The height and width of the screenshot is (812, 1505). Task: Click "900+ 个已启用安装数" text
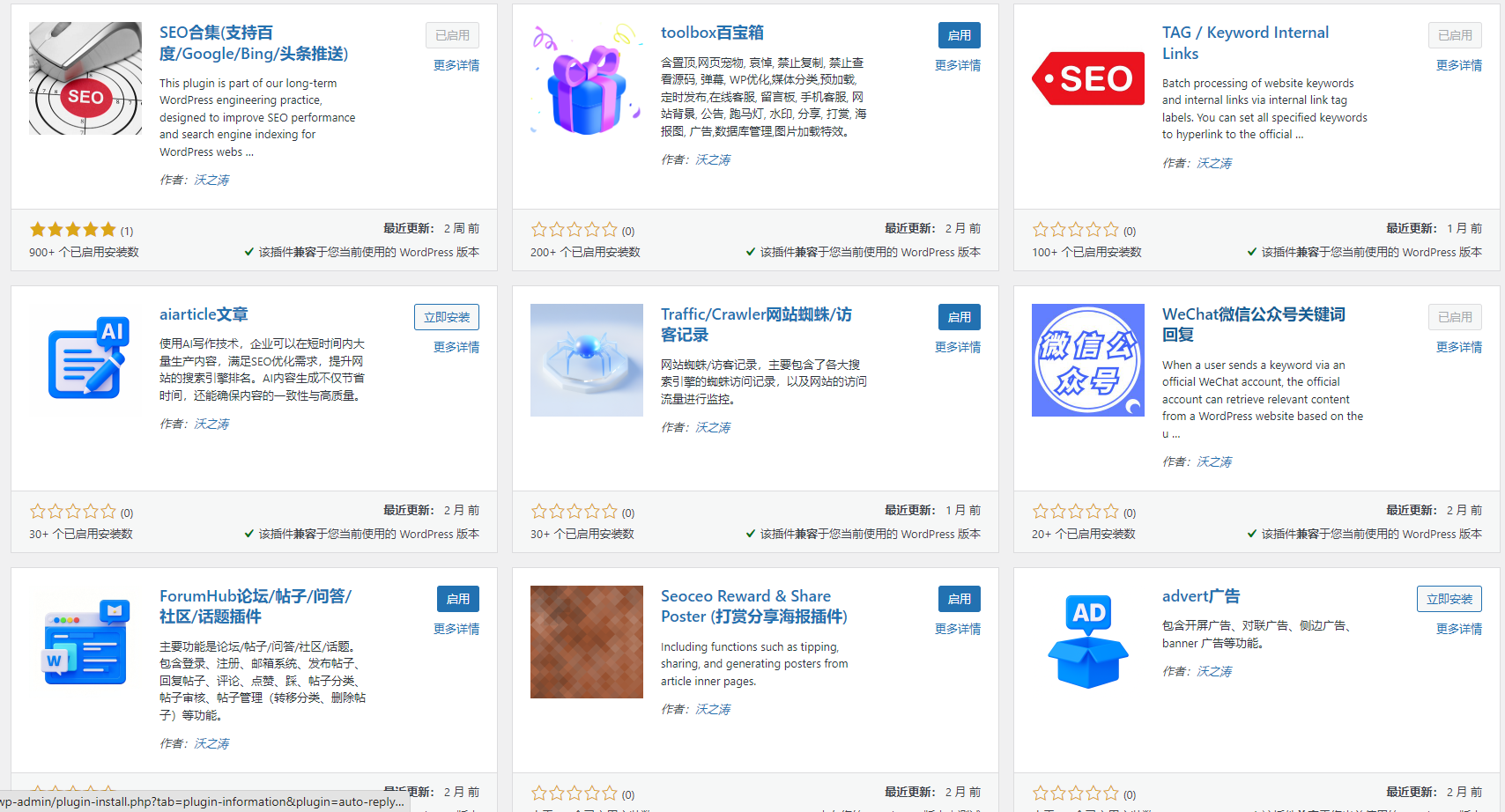84,252
